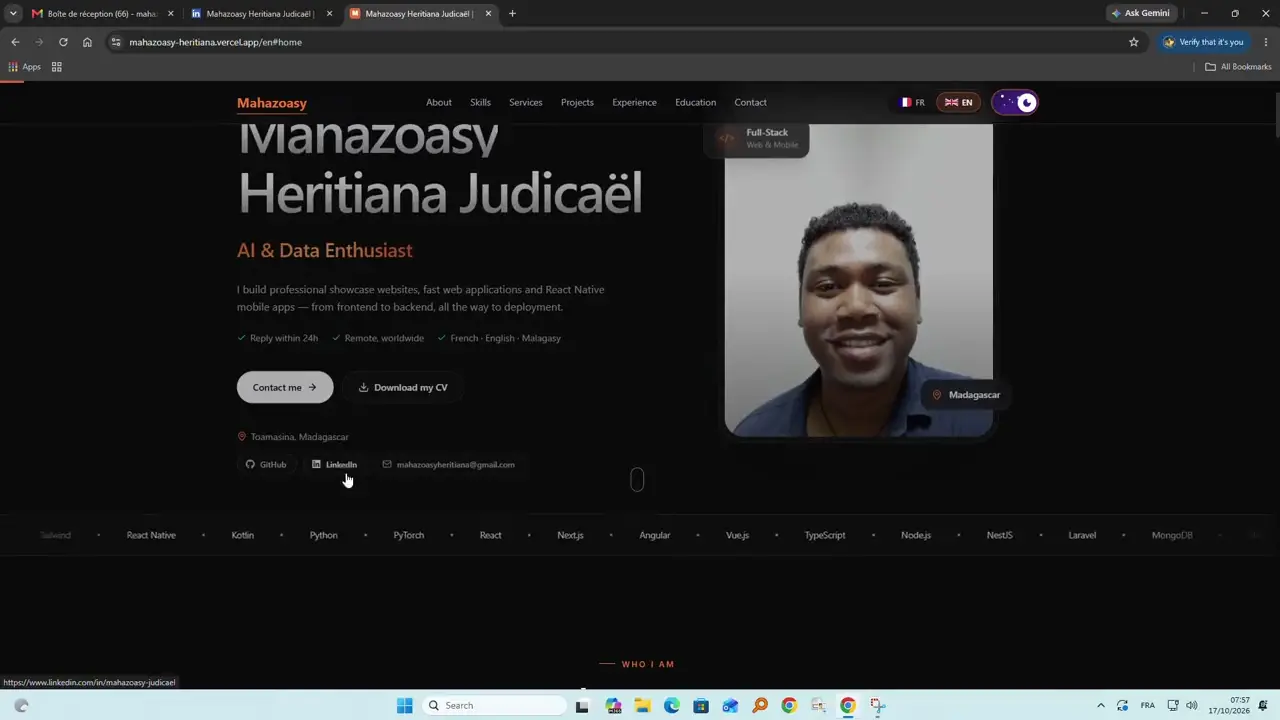Image resolution: width=1280 pixels, height=720 pixels.
Task: Go to the browser home page
Action: (x=87, y=42)
